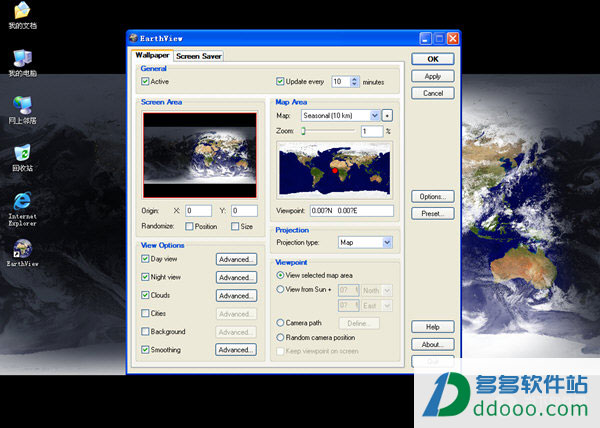Toggle the Active checkbox
Screen dimensions: 600x428
point(145,81)
